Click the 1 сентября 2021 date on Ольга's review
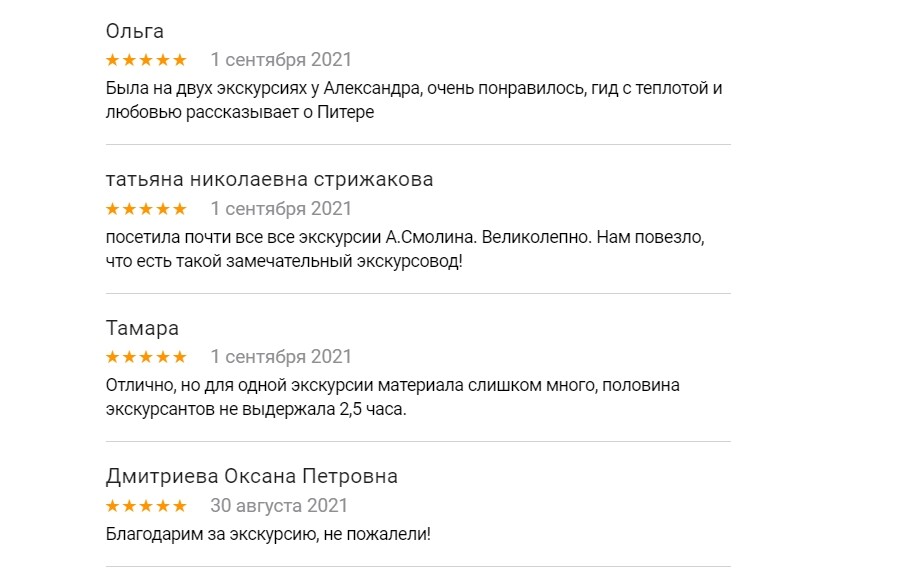This screenshot has height=573, width=911. pos(281,60)
